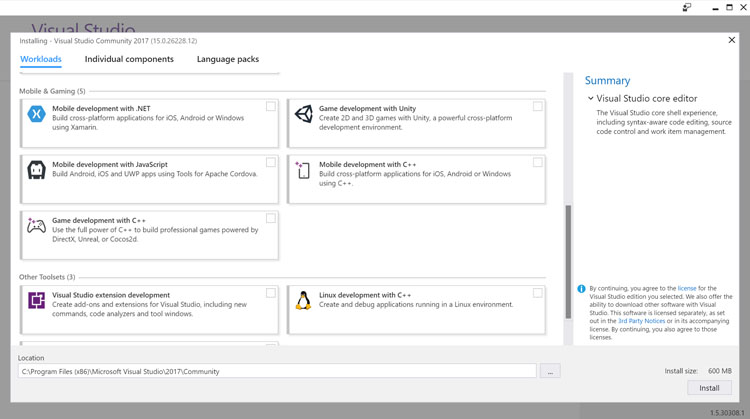Click the Mobile & Gaming (5) section header

click(x=52, y=91)
